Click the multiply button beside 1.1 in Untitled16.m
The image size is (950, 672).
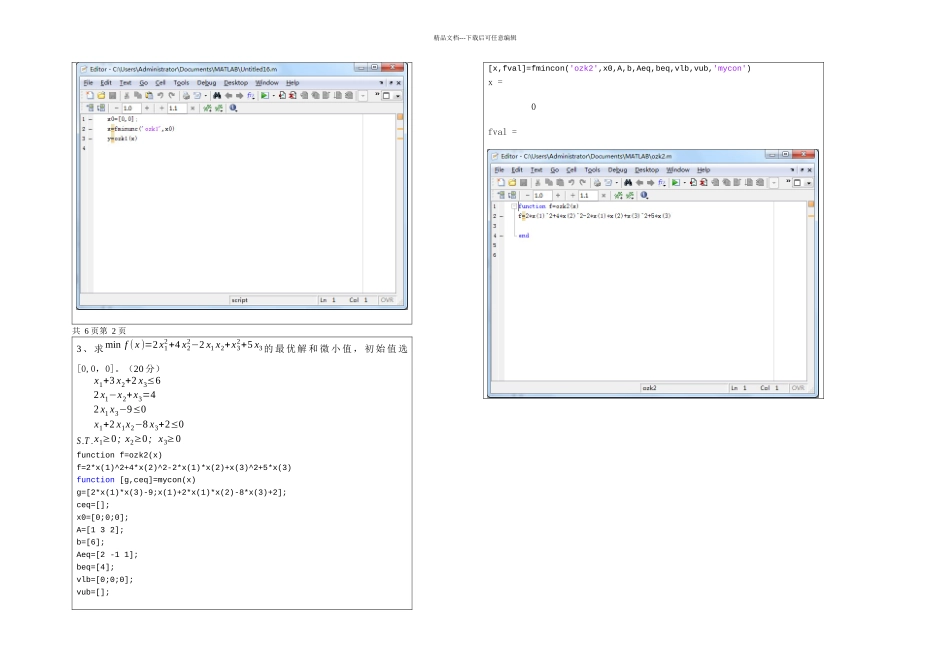[193, 108]
